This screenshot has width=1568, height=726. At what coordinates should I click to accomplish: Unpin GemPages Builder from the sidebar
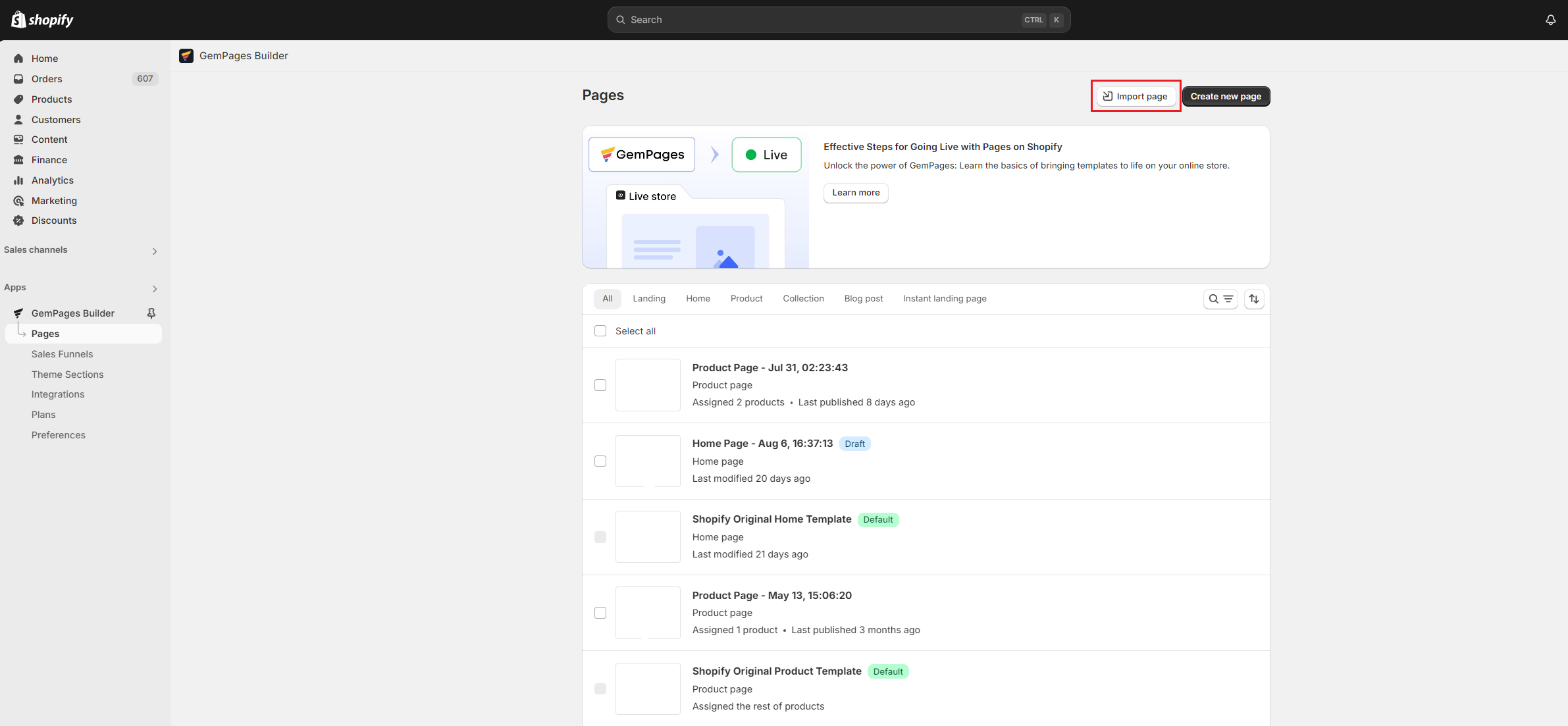point(151,313)
